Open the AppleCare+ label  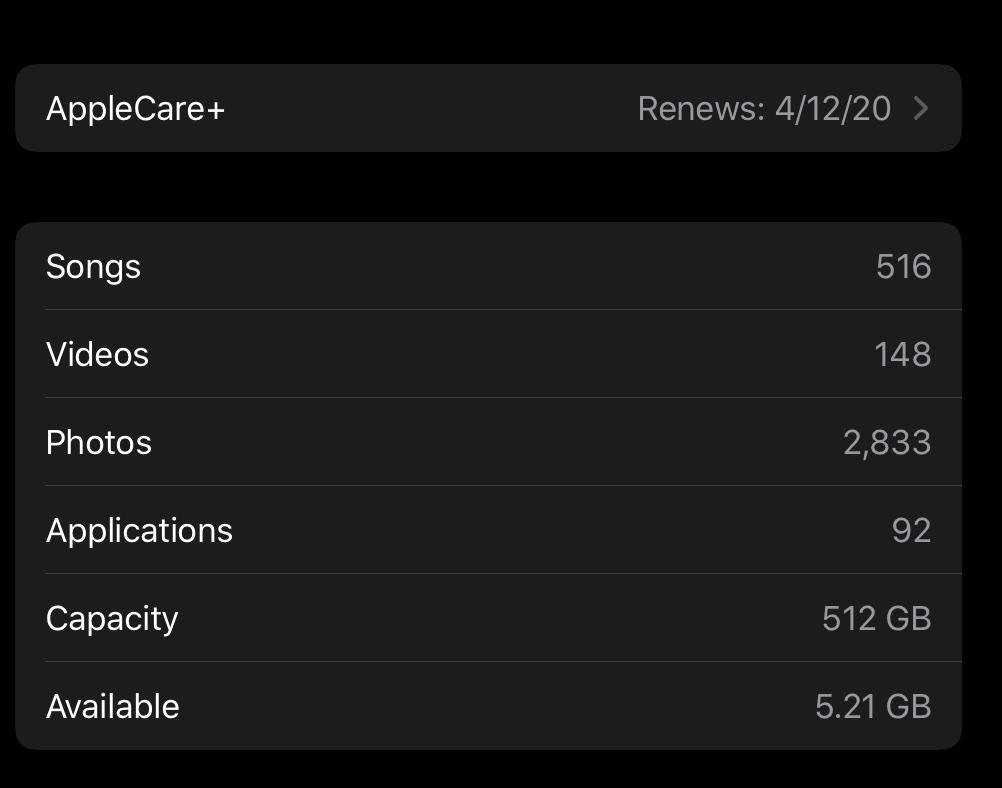135,108
